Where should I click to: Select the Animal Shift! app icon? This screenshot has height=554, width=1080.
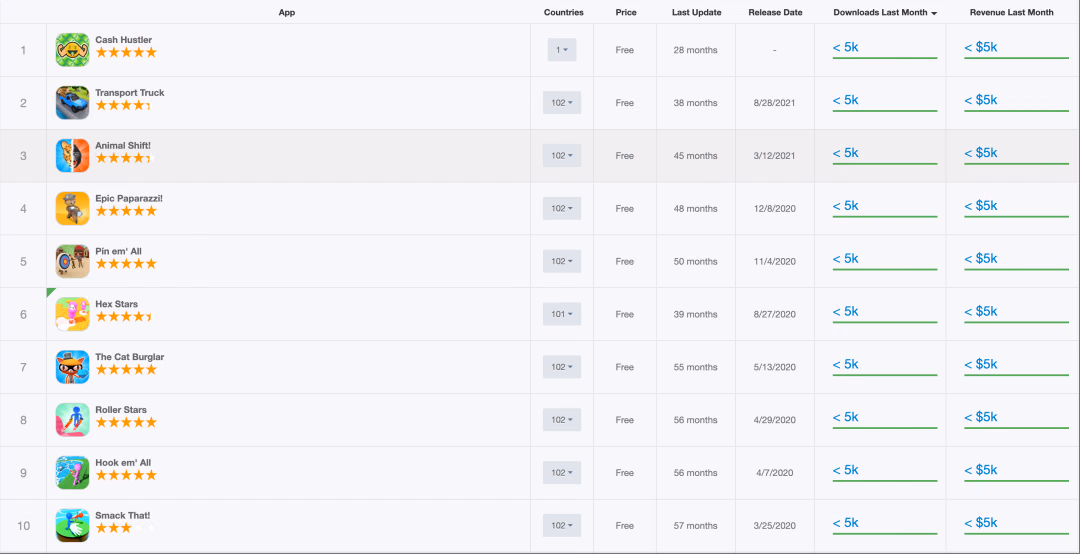pos(72,156)
